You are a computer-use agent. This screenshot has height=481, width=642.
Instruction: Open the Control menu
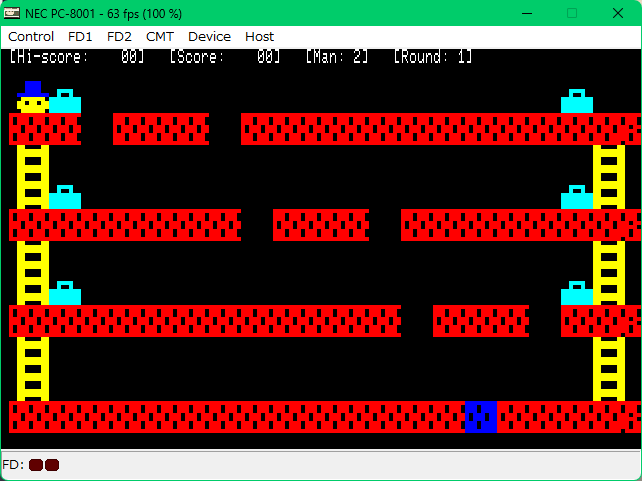[31, 36]
